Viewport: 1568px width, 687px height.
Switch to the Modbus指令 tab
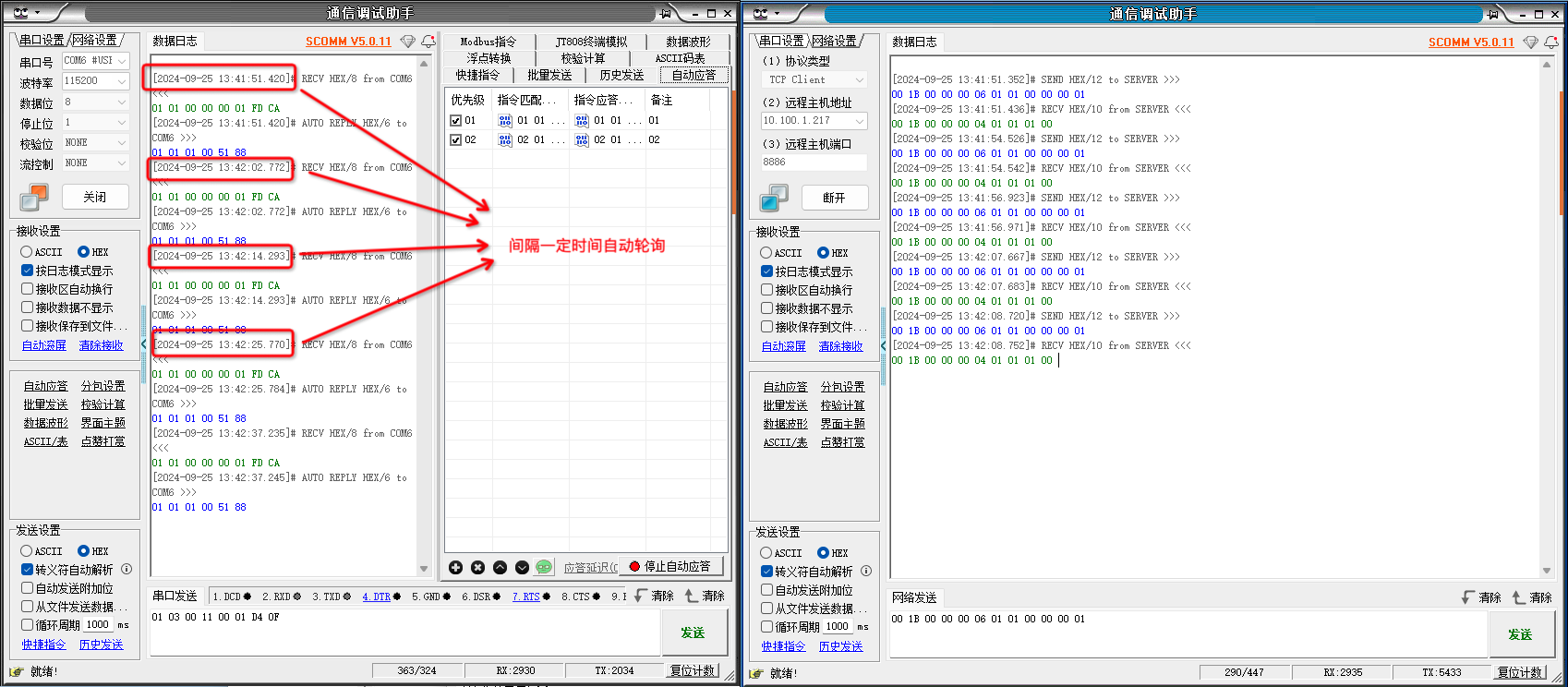(x=488, y=42)
